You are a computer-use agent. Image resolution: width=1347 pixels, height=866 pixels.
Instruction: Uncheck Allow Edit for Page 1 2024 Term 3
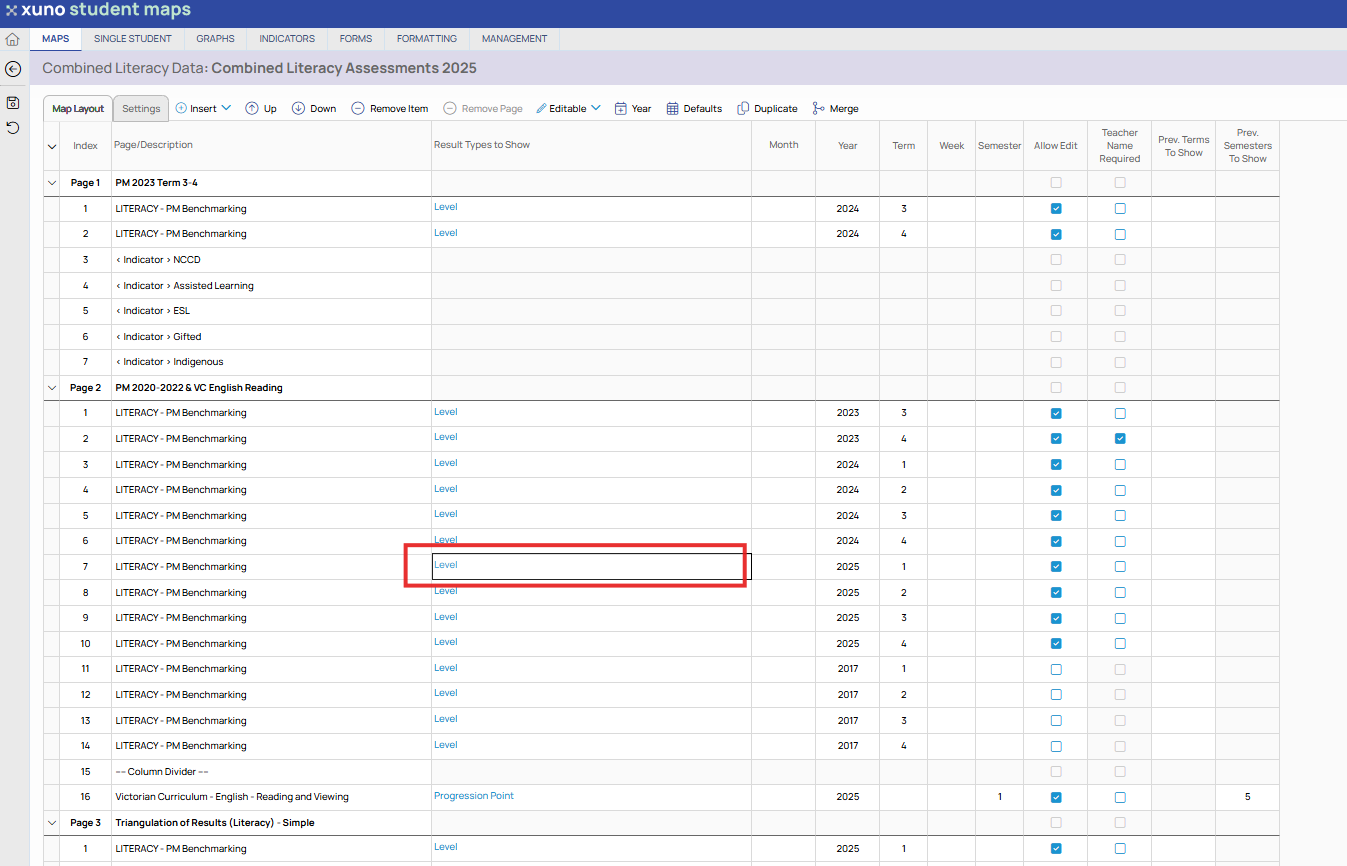[1056, 209]
